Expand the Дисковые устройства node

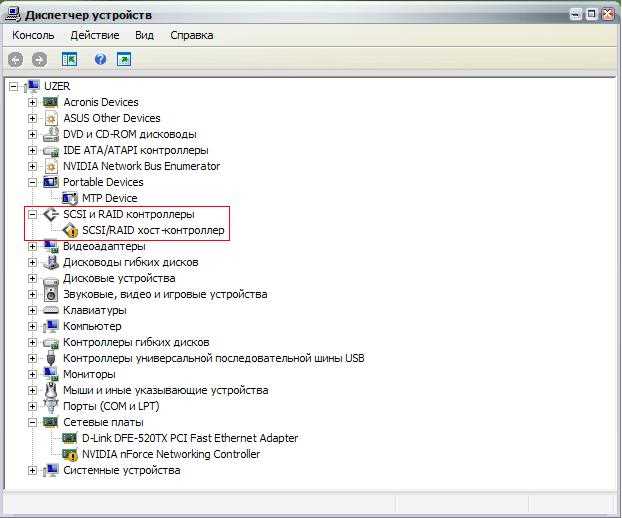point(33,278)
